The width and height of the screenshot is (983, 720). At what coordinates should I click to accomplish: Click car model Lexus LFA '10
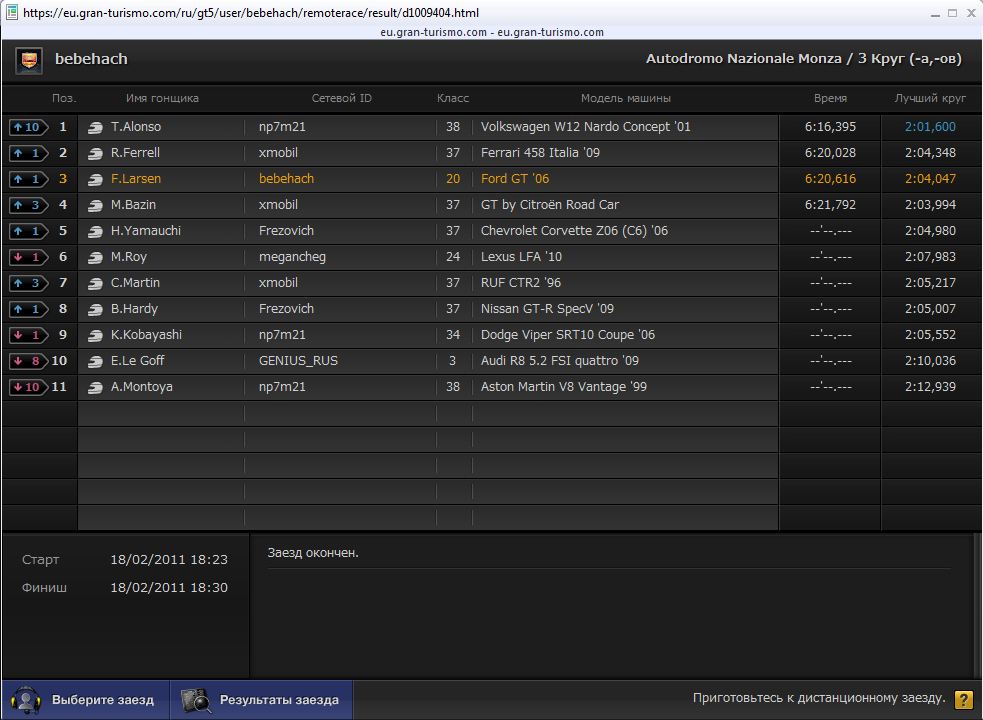[x=521, y=257]
